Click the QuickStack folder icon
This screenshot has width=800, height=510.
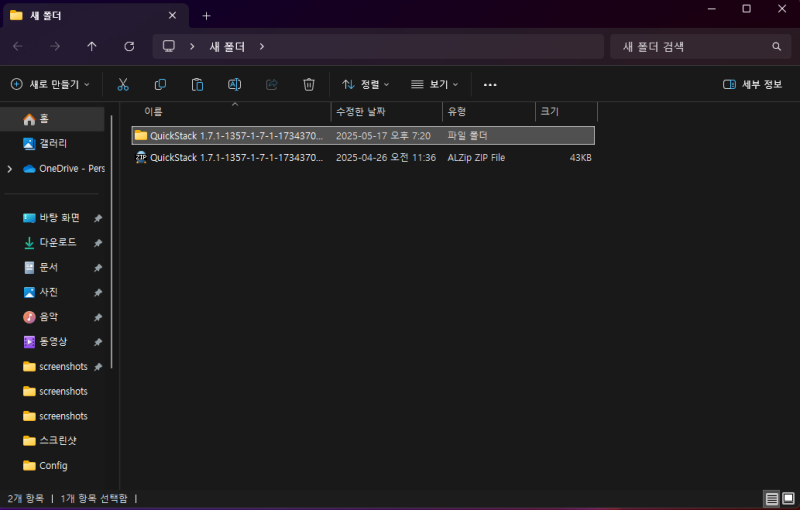click(x=141, y=136)
